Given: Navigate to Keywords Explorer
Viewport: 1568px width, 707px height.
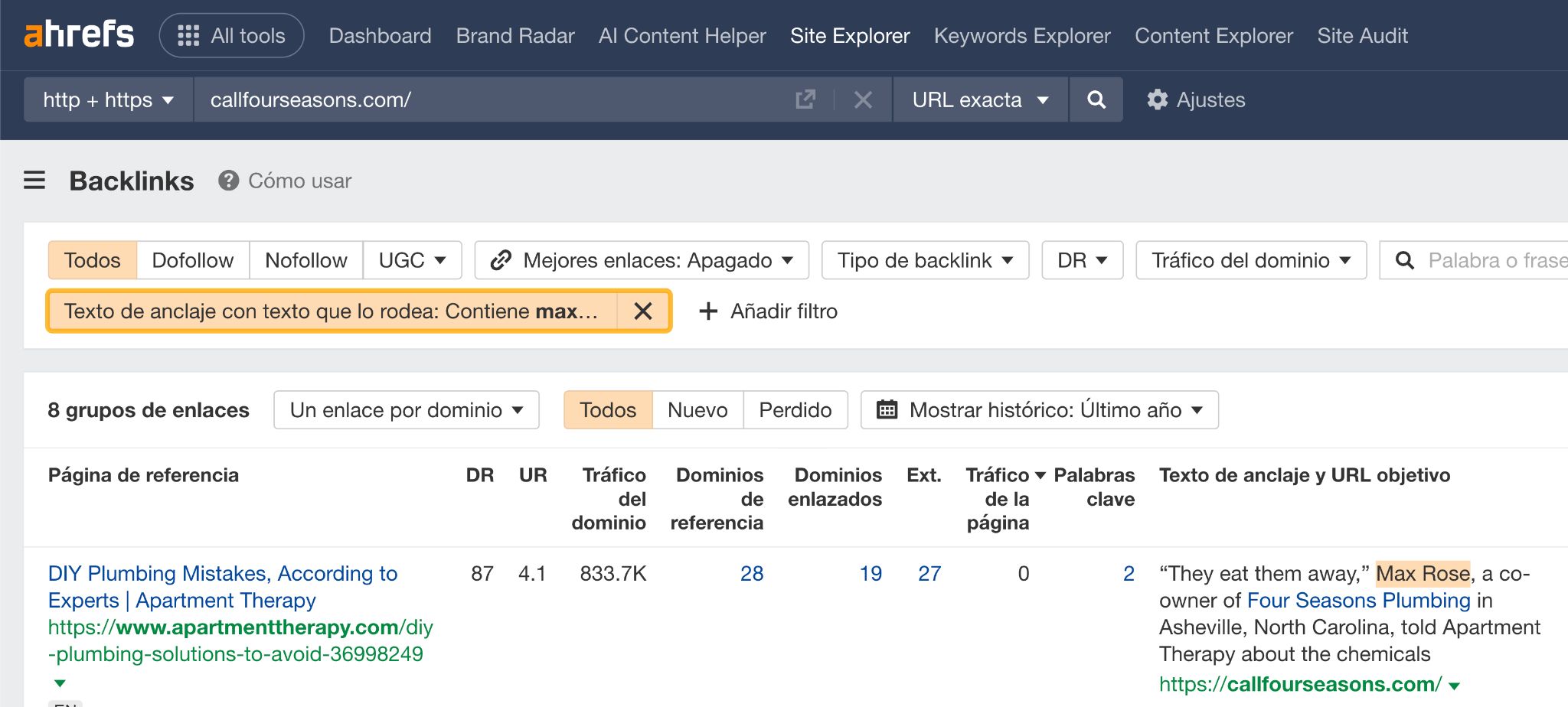Looking at the screenshot, I should coord(1022,35).
